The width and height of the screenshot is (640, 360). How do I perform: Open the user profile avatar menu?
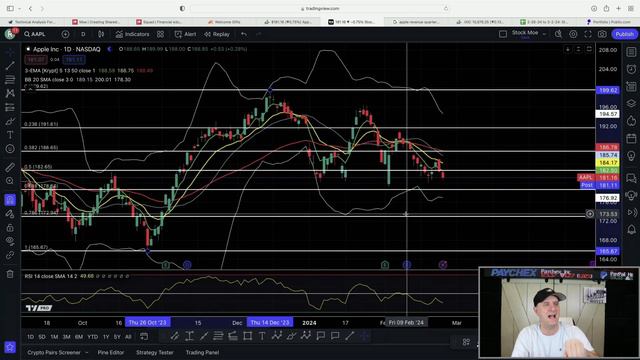click(x=10, y=34)
